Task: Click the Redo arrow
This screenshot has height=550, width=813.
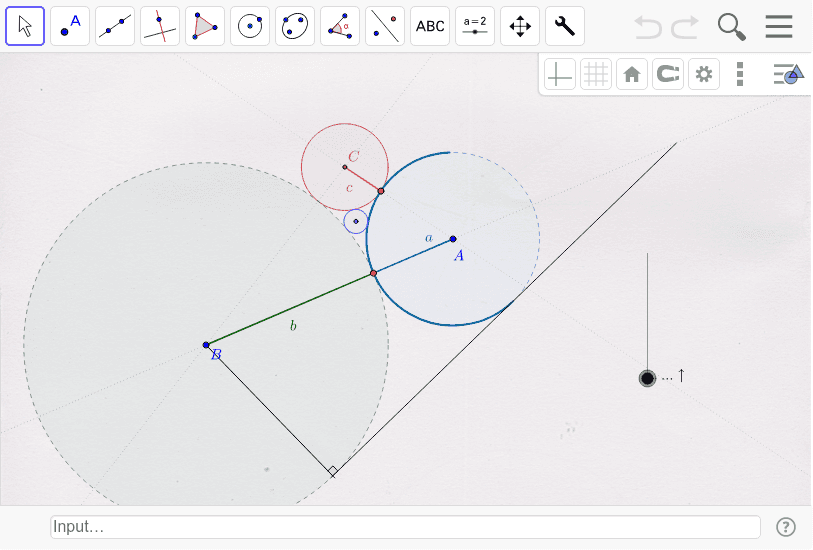Action: pos(685,26)
